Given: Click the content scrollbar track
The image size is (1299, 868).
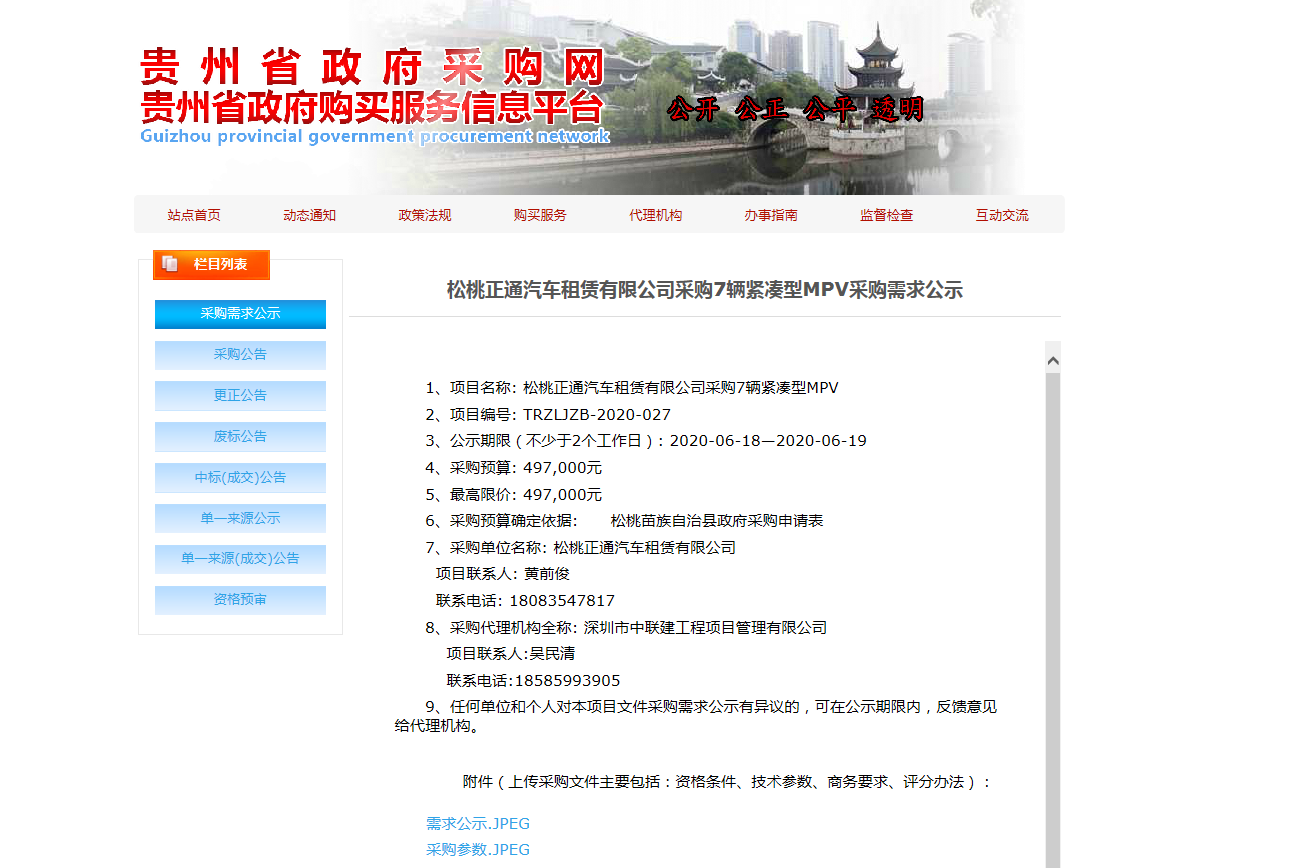Looking at the screenshot, I should 1053,620.
